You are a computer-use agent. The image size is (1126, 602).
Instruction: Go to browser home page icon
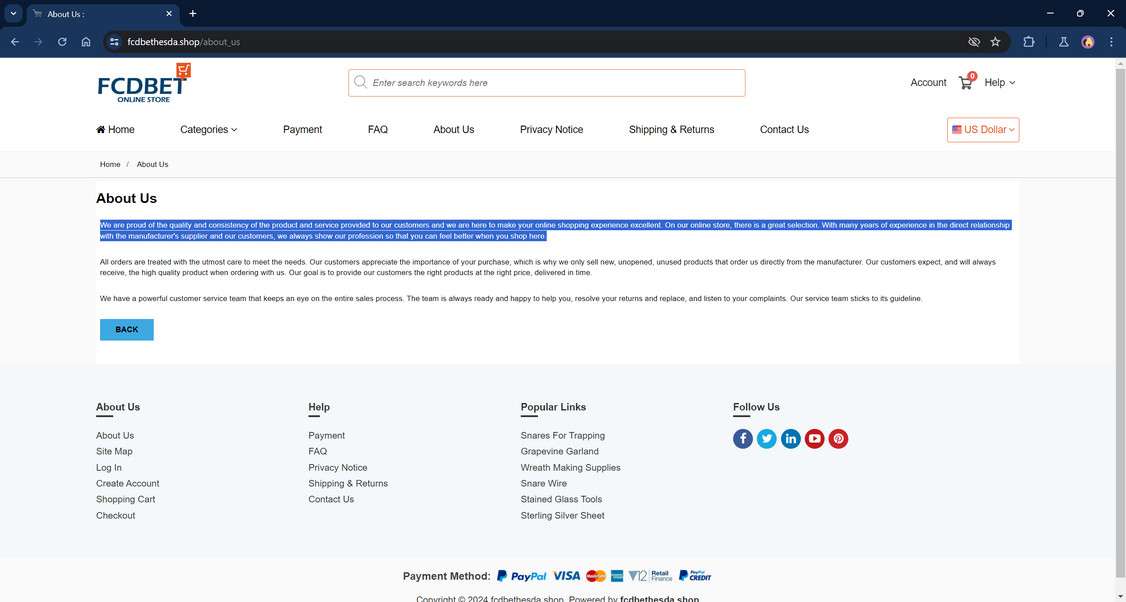(85, 42)
